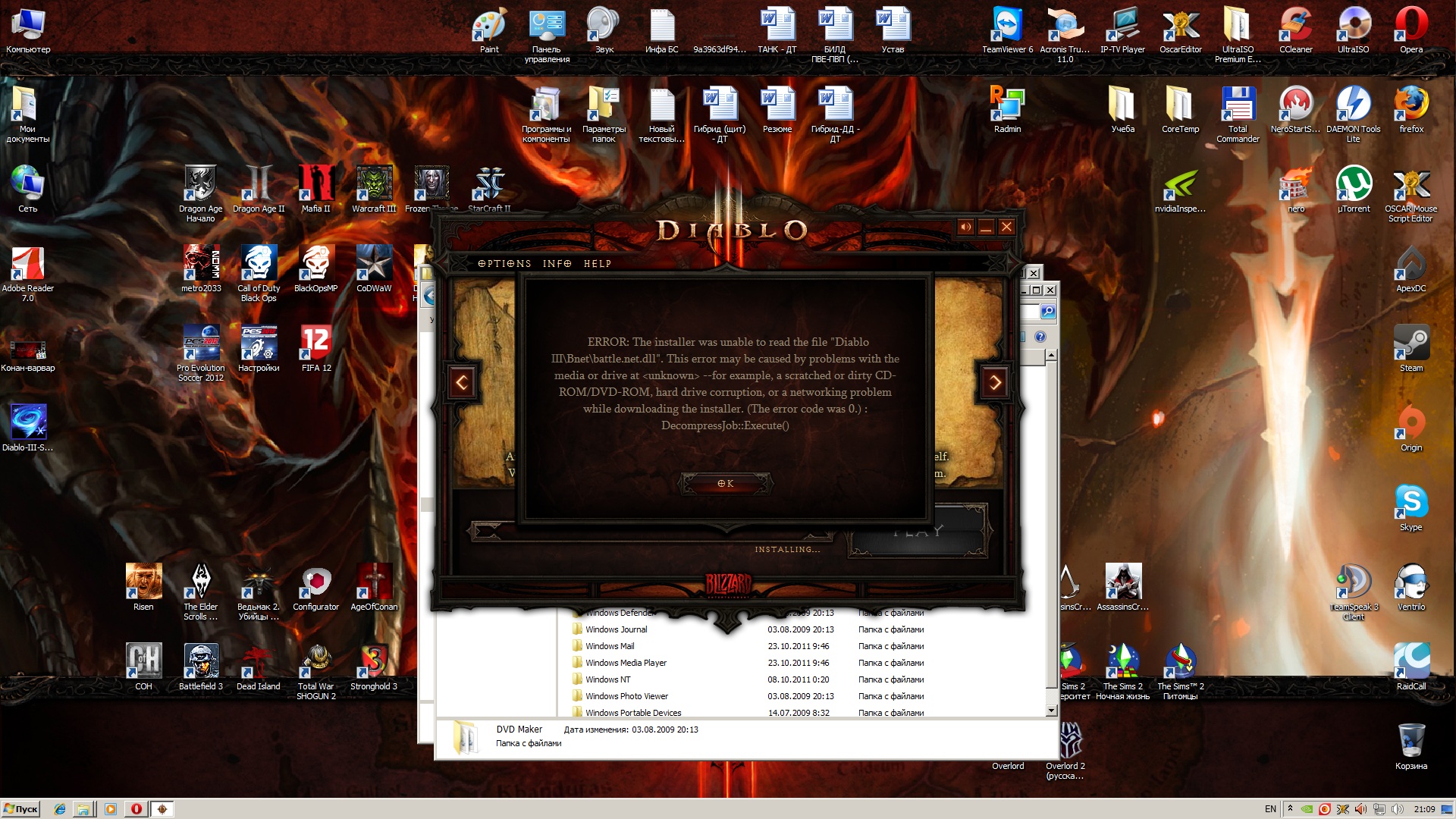Open CCleaner desktop shortcut
Viewport: 1456px width, 819px height.
click(x=1296, y=30)
